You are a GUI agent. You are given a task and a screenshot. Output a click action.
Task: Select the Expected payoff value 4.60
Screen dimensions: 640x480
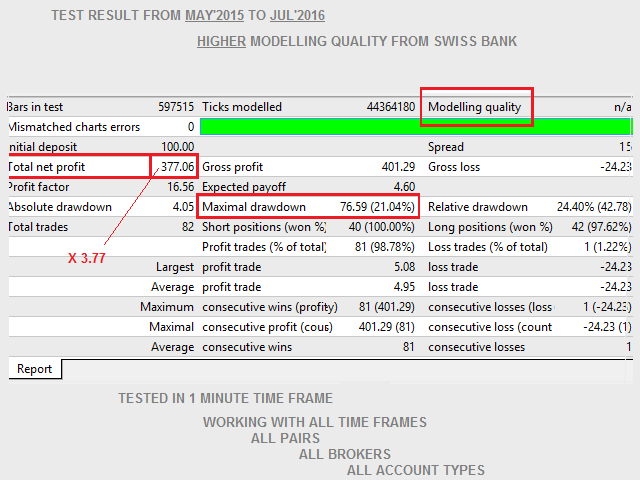click(404, 187)
